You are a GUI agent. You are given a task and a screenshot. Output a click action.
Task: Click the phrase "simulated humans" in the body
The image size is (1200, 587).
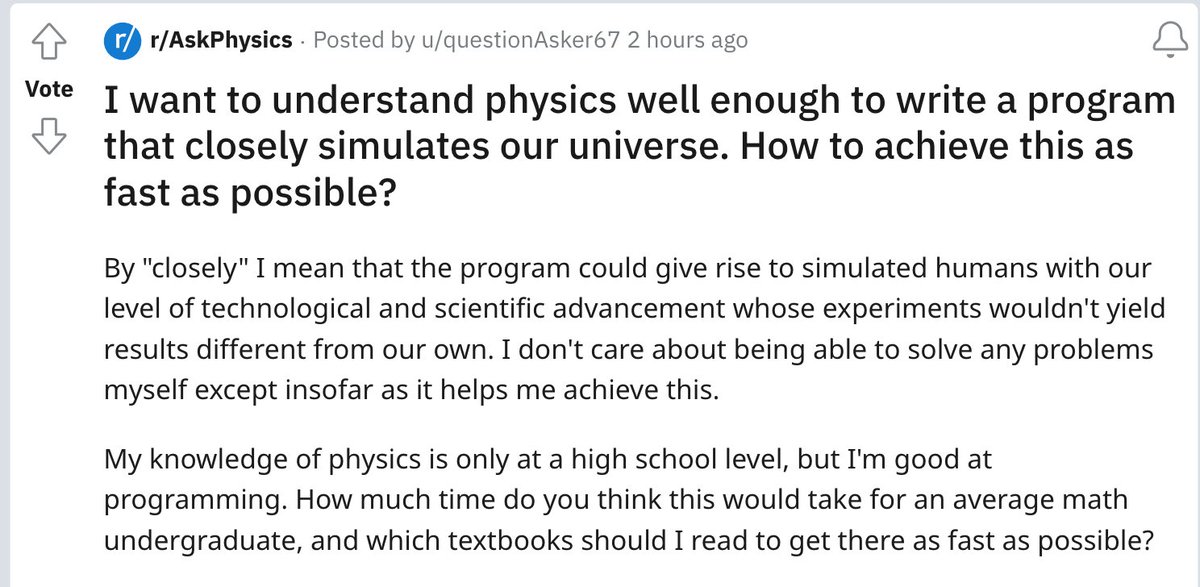[915, 270]
